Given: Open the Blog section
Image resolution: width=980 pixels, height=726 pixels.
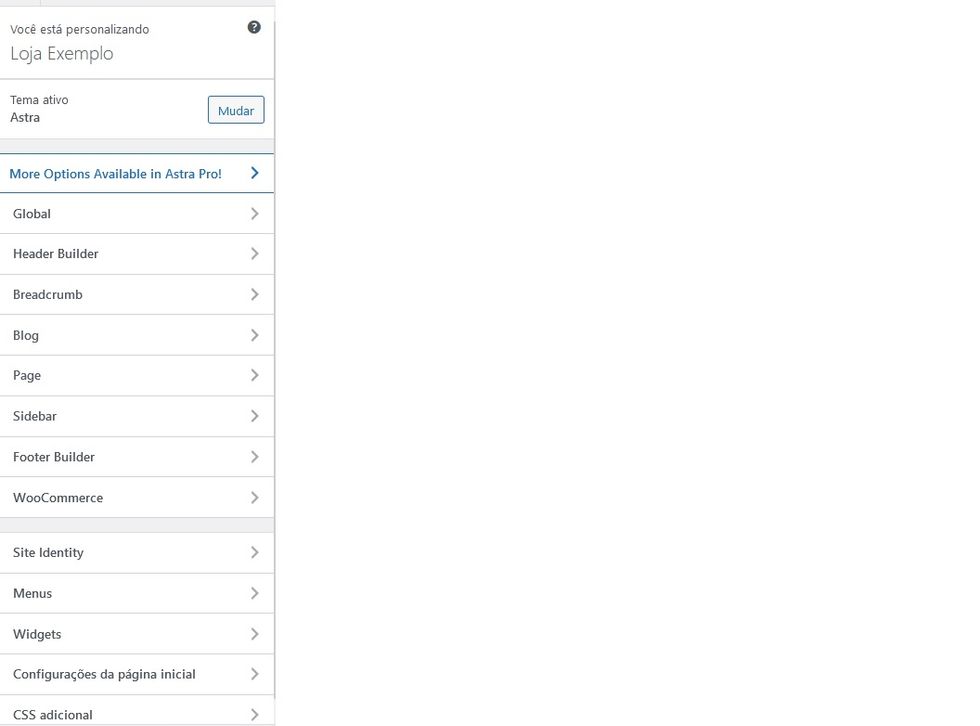Looking at the screenshot, I should coord(137,335).
